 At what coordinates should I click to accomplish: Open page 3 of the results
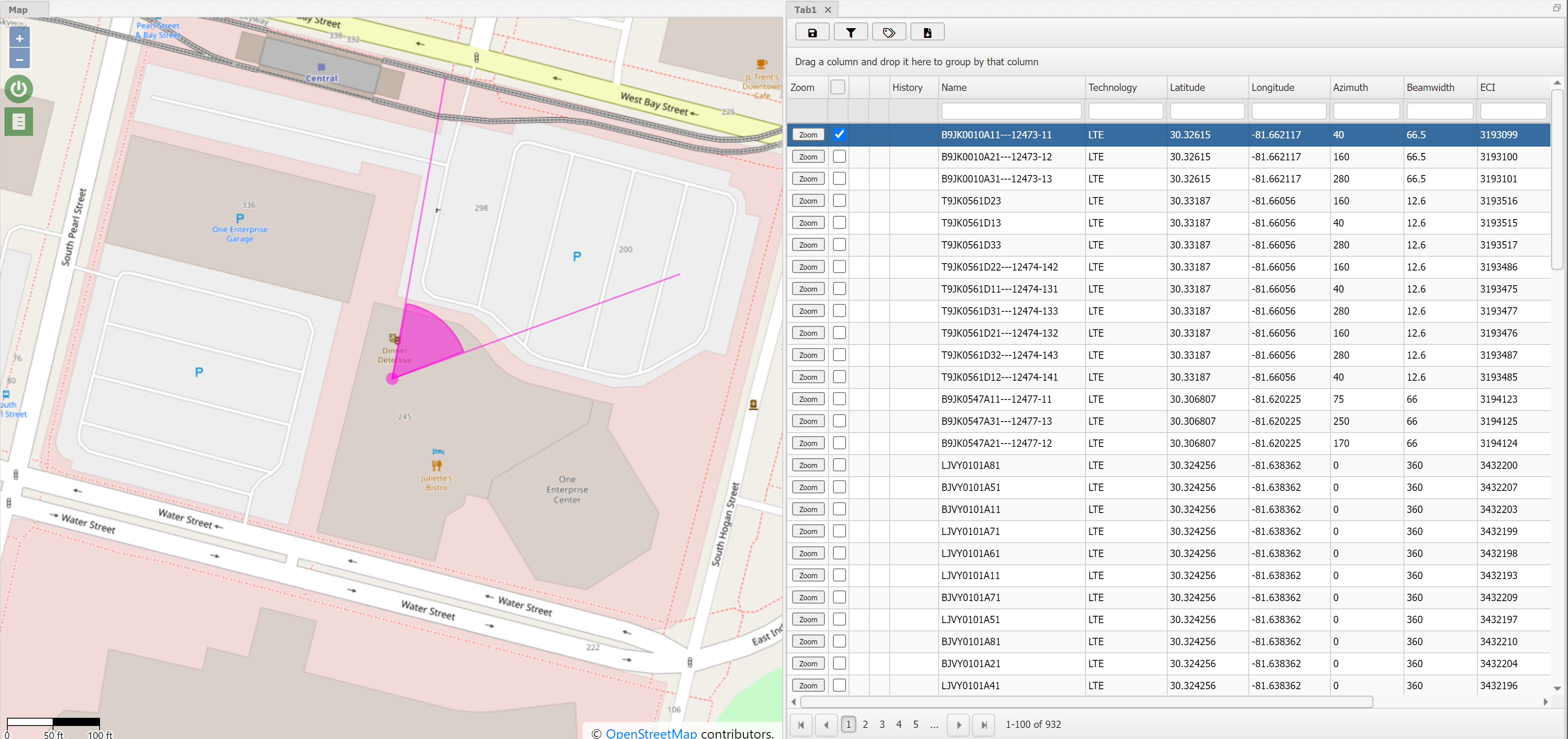point(882,724)
